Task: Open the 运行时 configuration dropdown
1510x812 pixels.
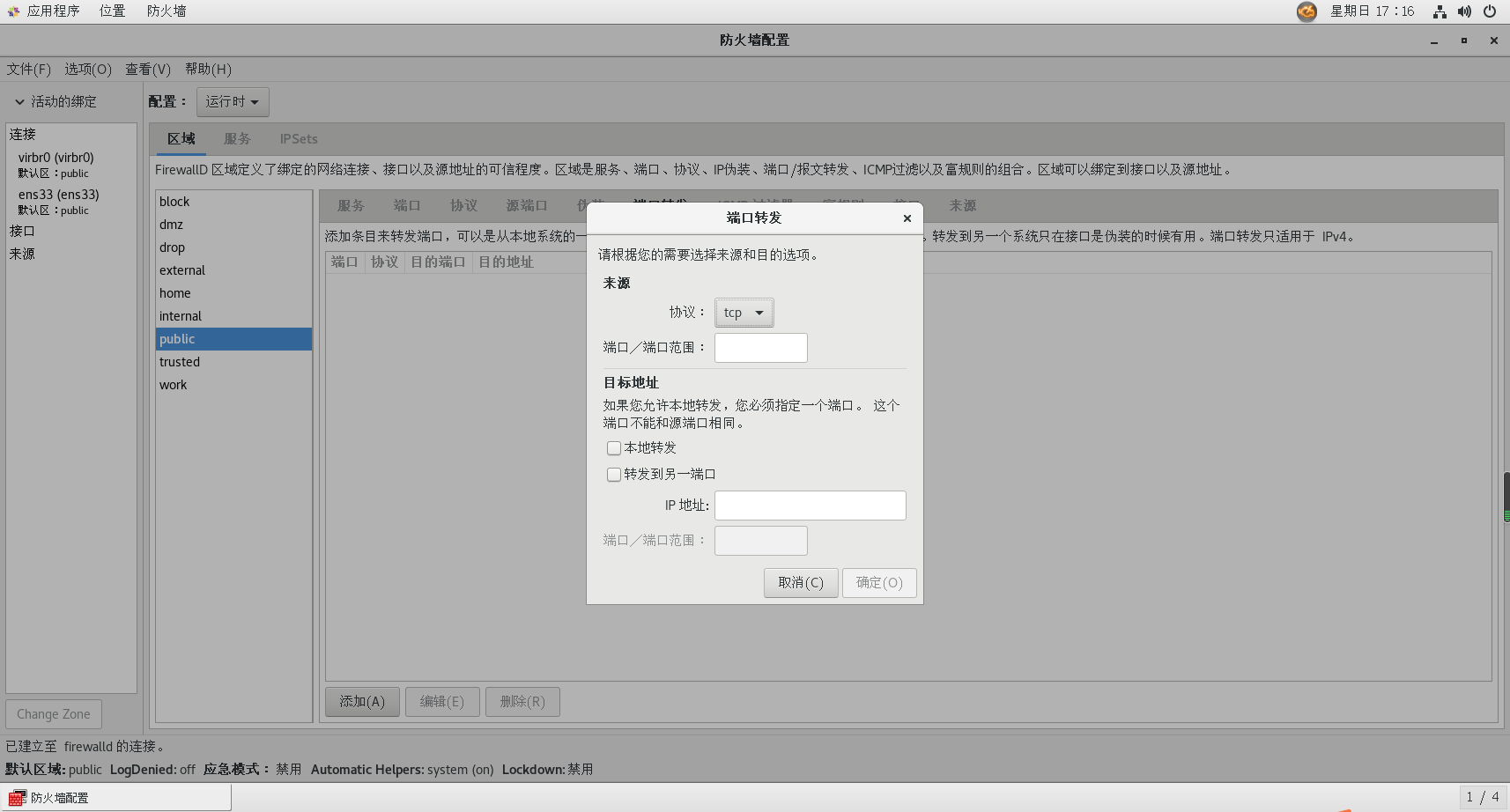Action: pyautogui.click(x=233, y=102)
